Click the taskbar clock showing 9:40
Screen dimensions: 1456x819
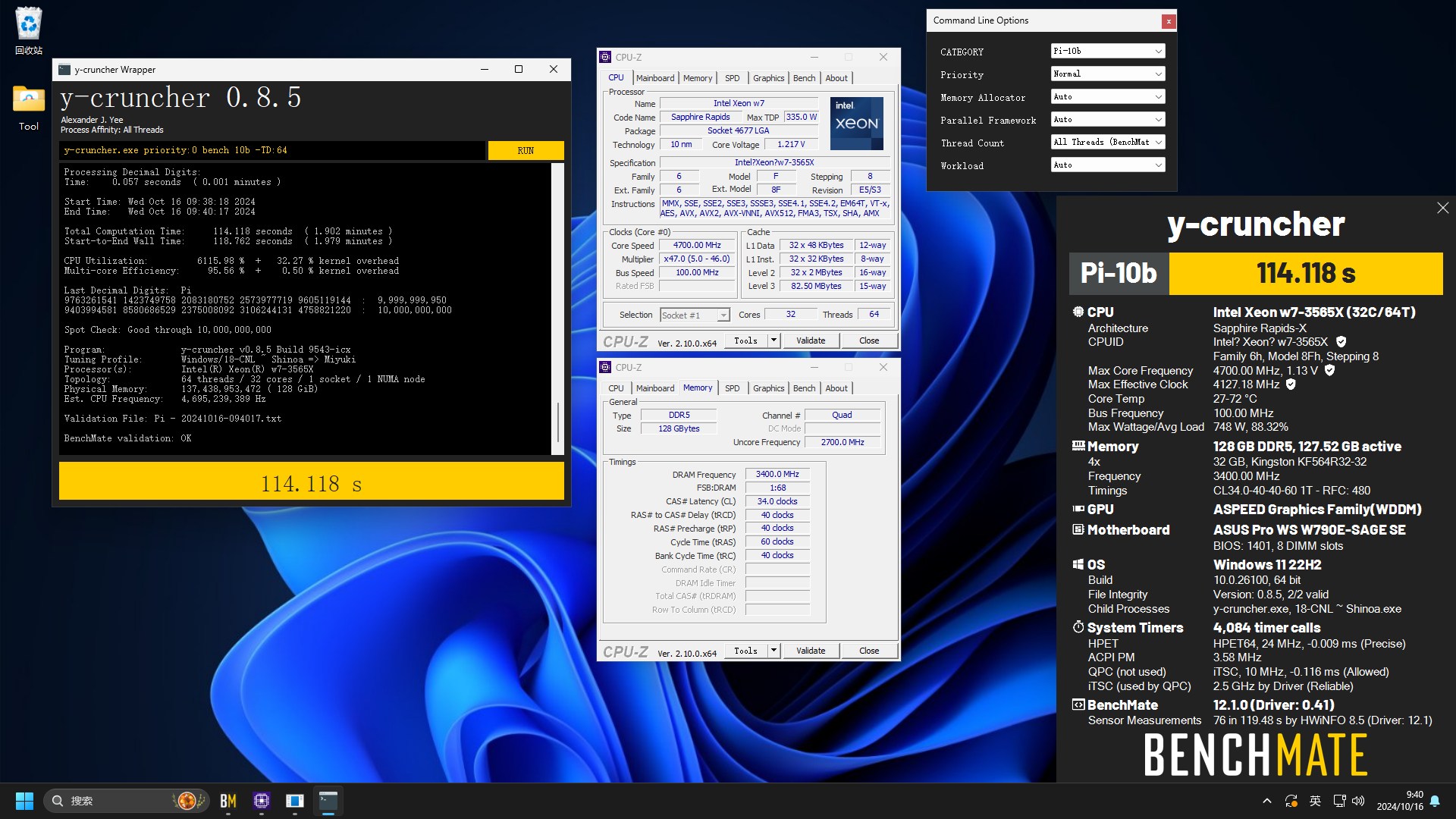coord(1400,801)
